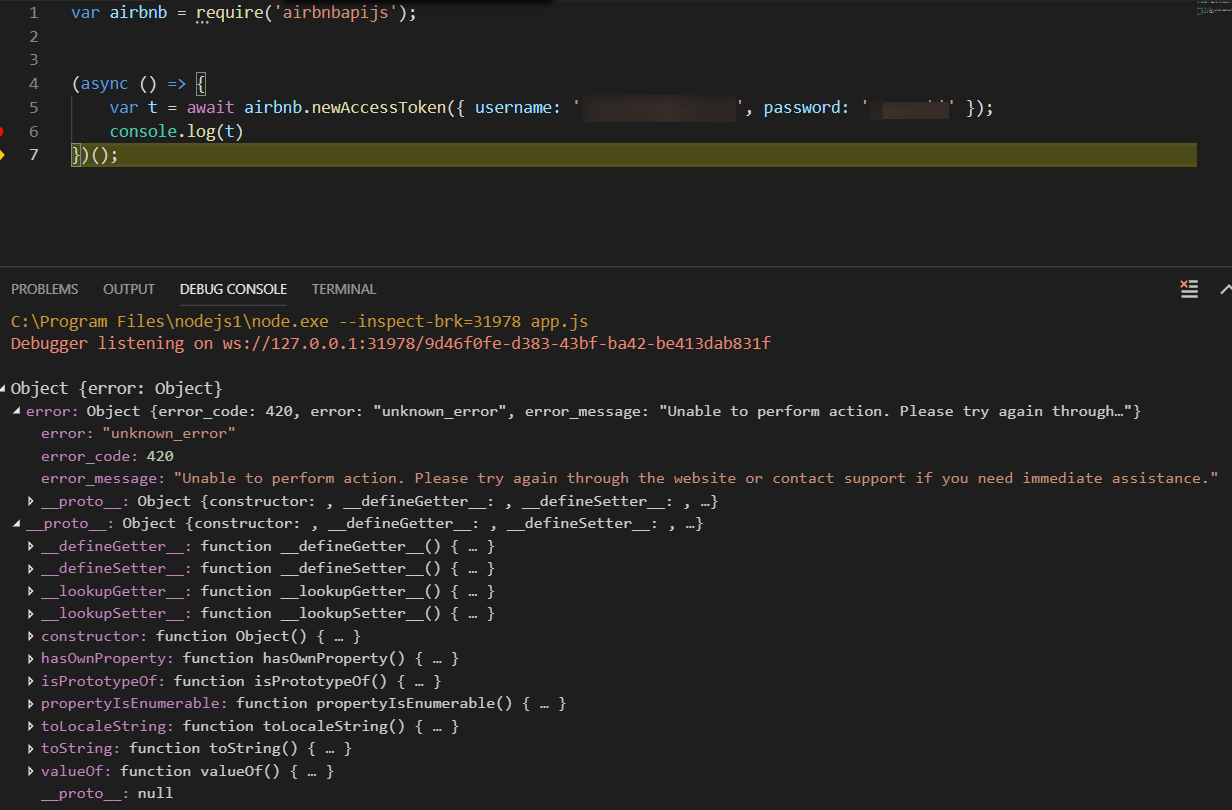Click the __proto__: null row
Screen dimensions: 1232x810
[x=107, y=793]
